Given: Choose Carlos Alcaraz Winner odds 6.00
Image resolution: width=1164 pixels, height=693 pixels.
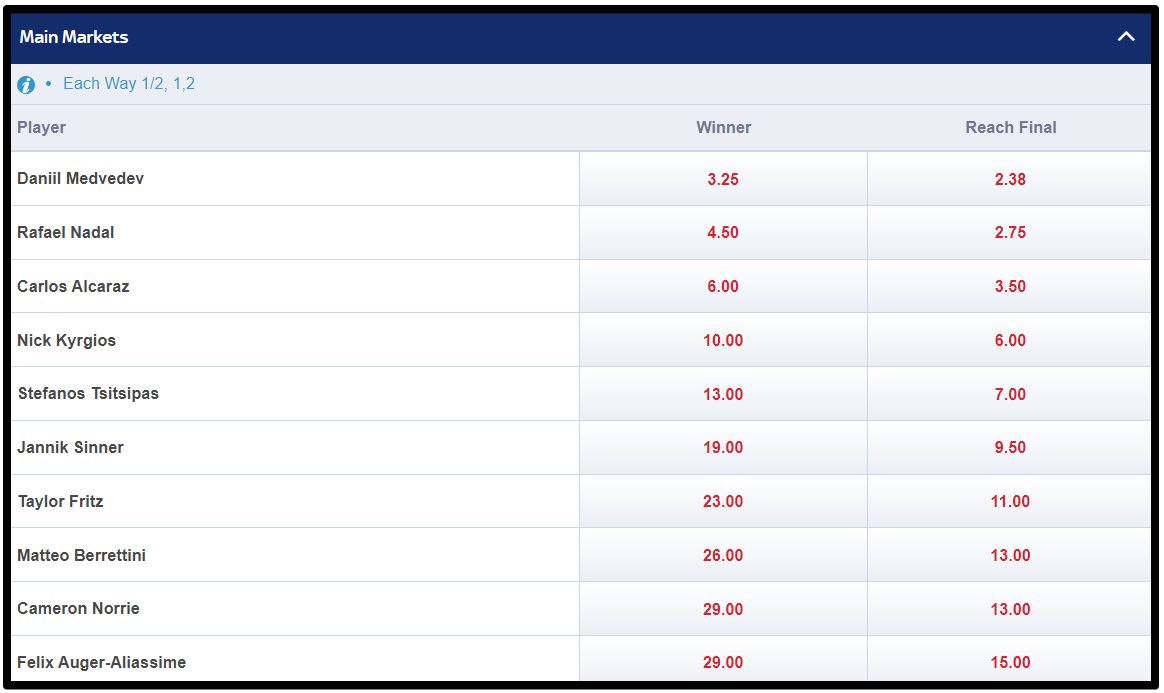Looking at the screenshot, I should [723, 286].
